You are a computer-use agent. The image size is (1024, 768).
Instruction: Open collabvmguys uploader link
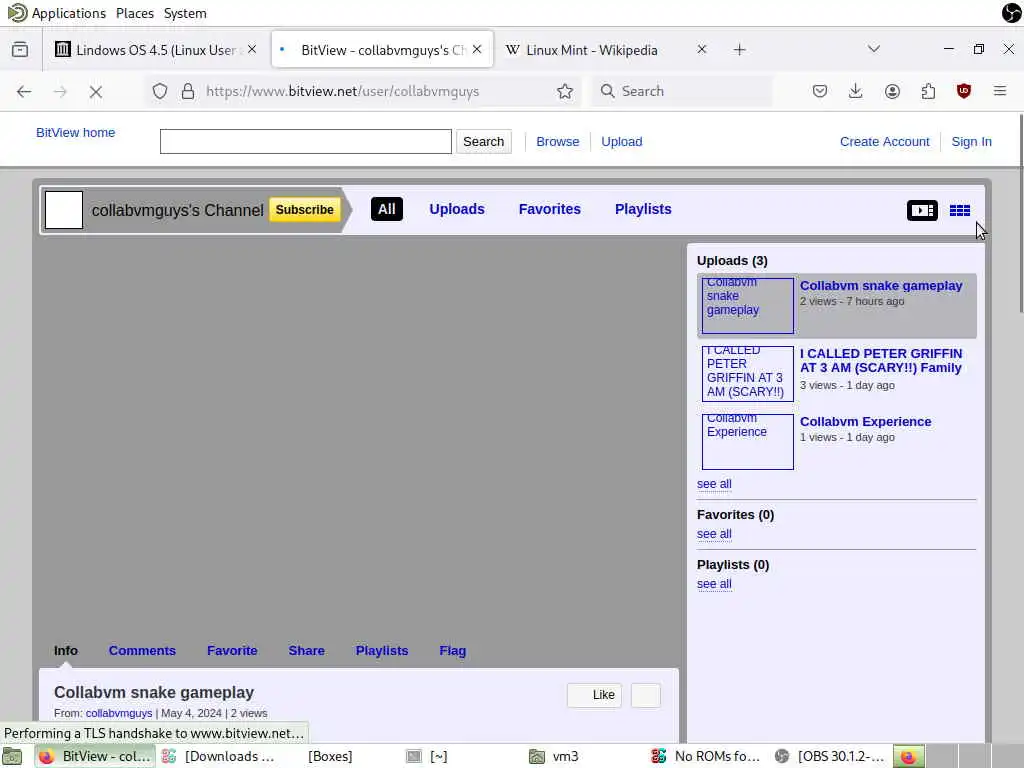coord(119,713)
